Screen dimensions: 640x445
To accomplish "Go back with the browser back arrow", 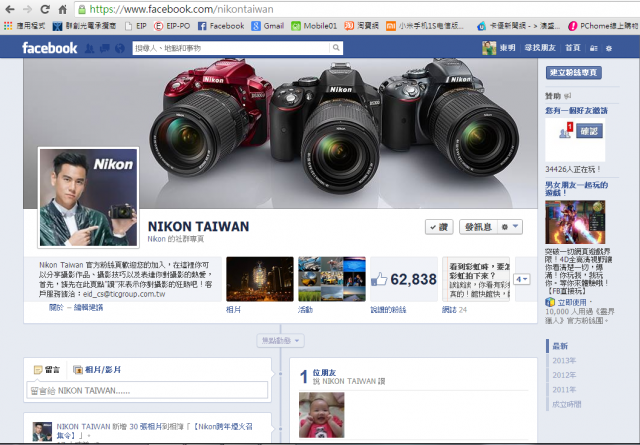I will click(x=10, y=9).
